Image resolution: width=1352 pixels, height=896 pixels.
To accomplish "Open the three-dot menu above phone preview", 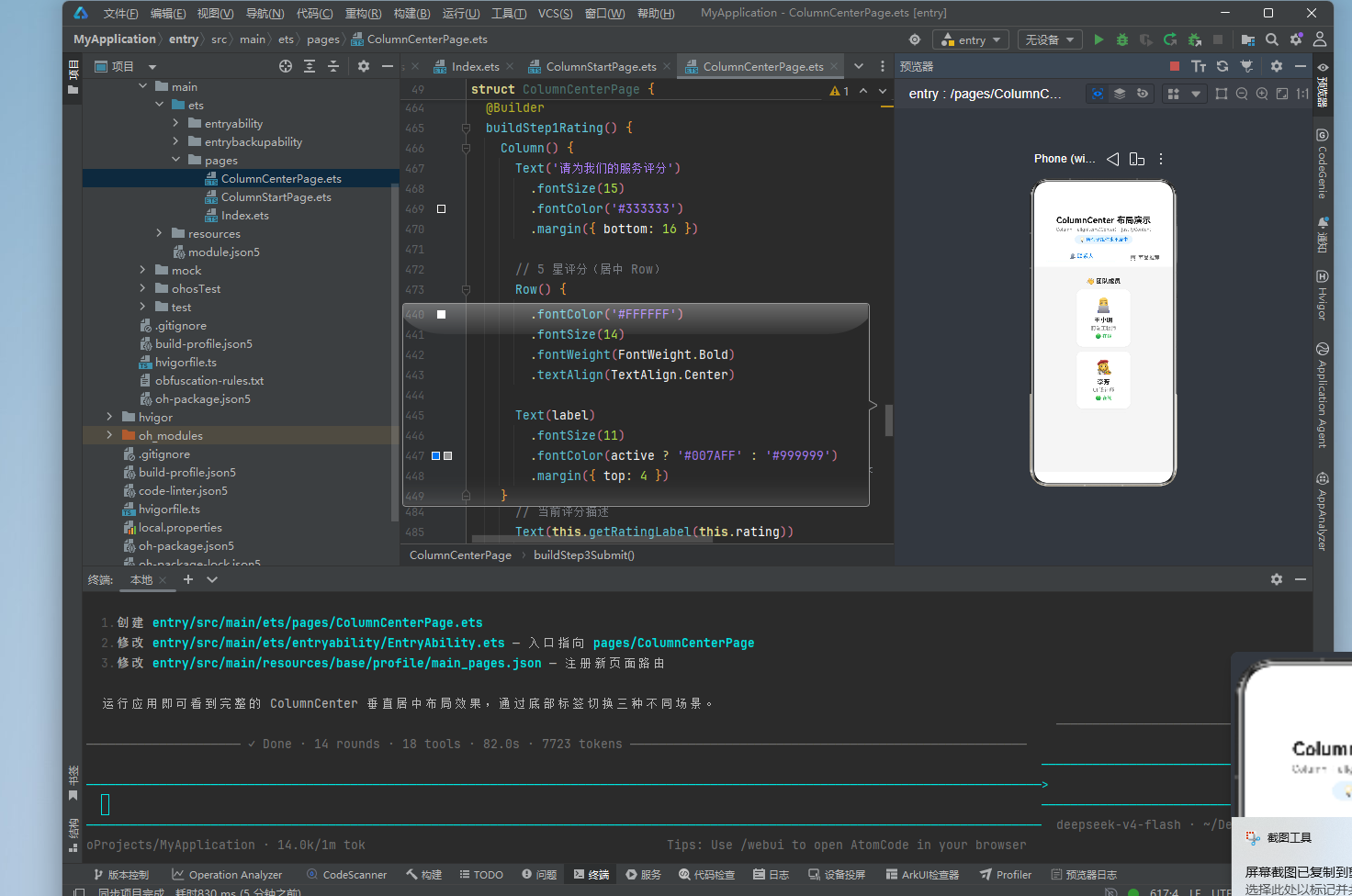I will [x=1161, y=159].
